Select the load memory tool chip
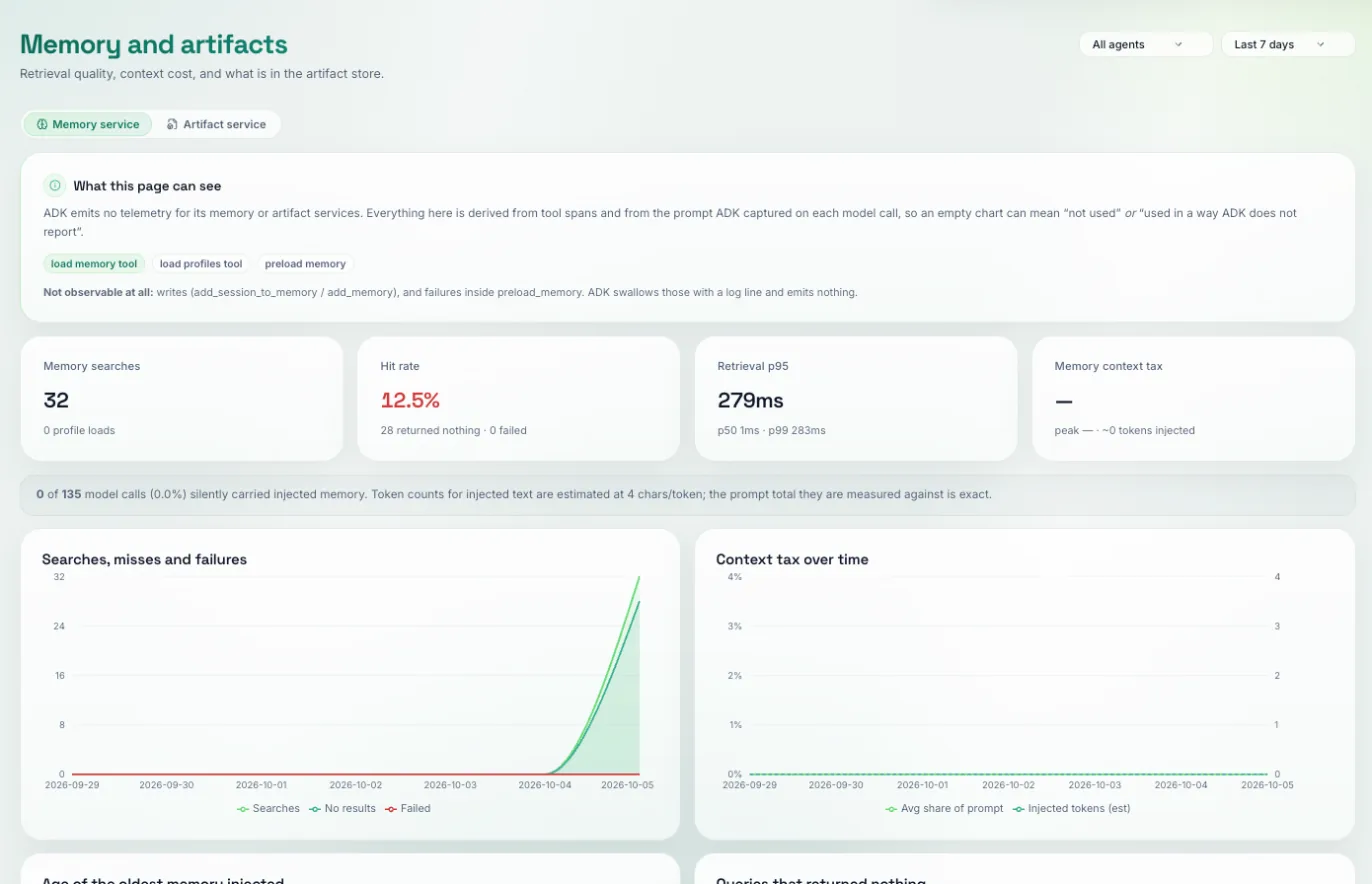1372x884 pixels. pos(94,264)
